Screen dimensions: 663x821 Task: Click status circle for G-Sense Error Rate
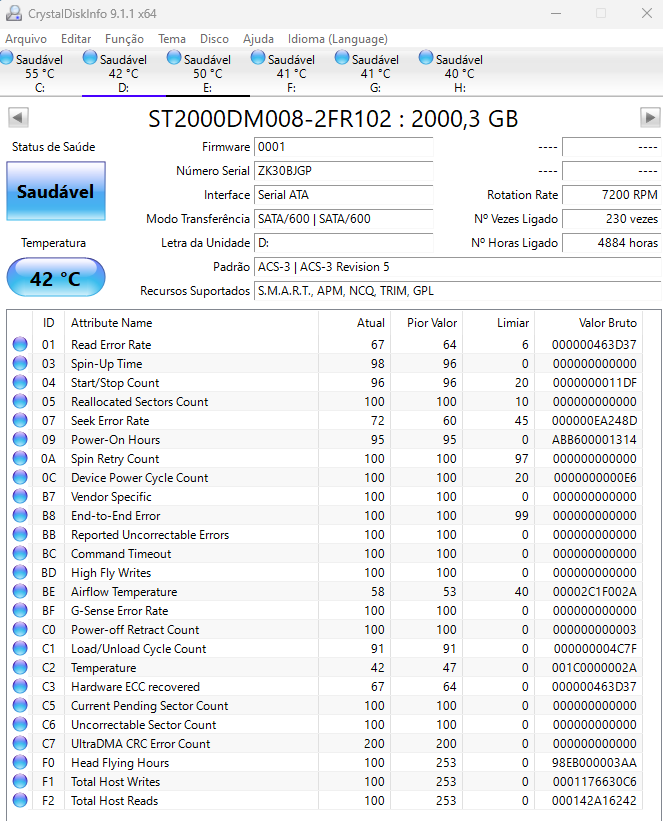click(20, 611)
